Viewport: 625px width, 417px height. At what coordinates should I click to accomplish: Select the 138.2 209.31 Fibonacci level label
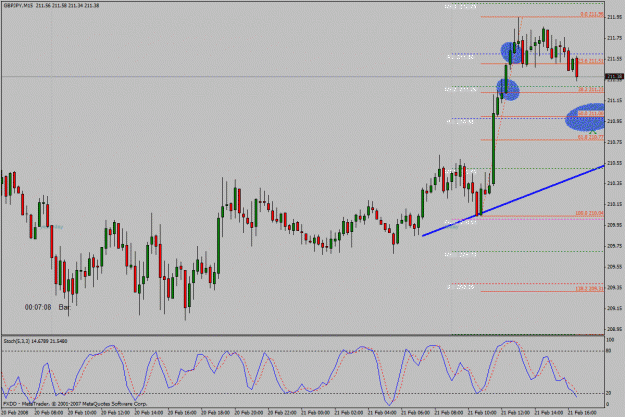pyautogui.click(x=590, y=289)
